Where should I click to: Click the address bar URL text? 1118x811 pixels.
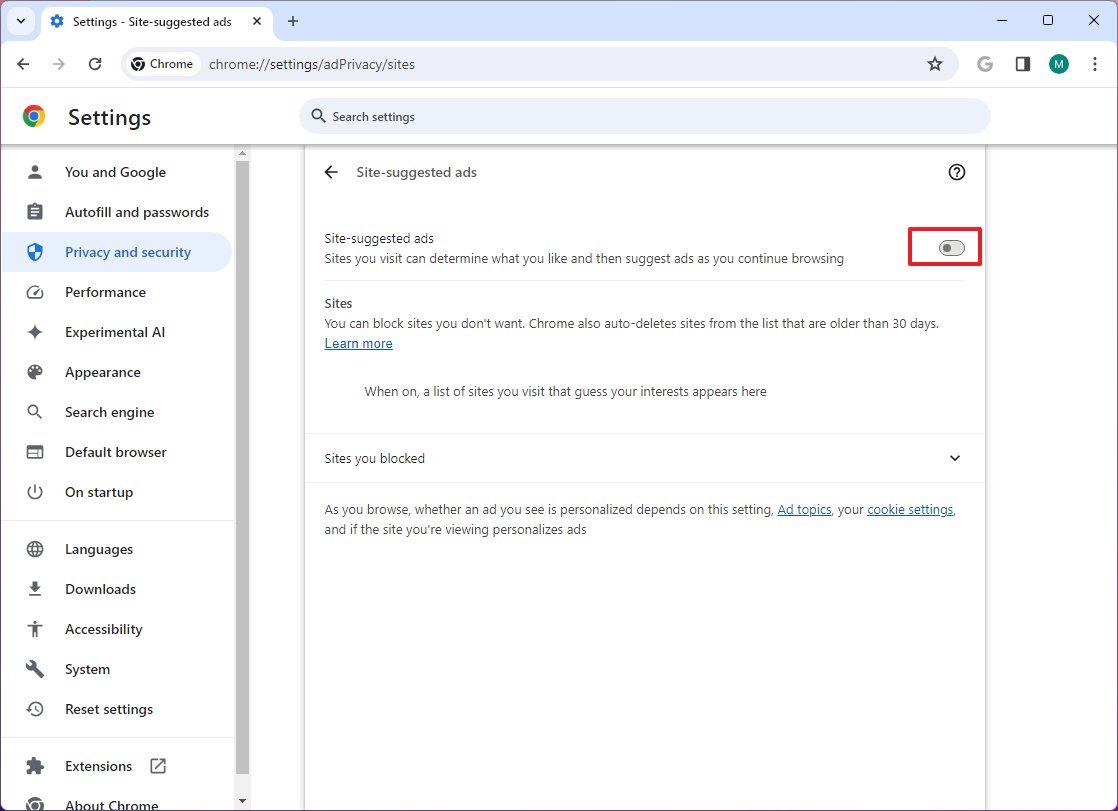pos(312,64)
